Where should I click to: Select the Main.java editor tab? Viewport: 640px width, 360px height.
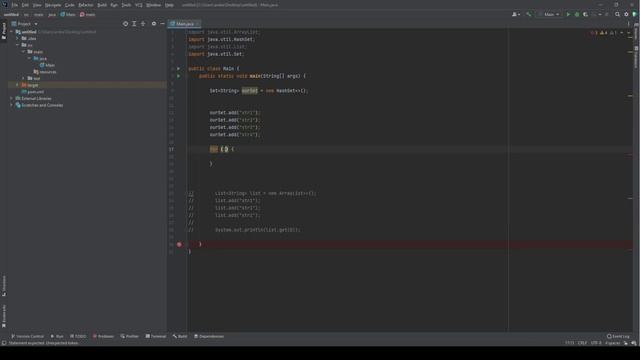[x=184, y=24]
